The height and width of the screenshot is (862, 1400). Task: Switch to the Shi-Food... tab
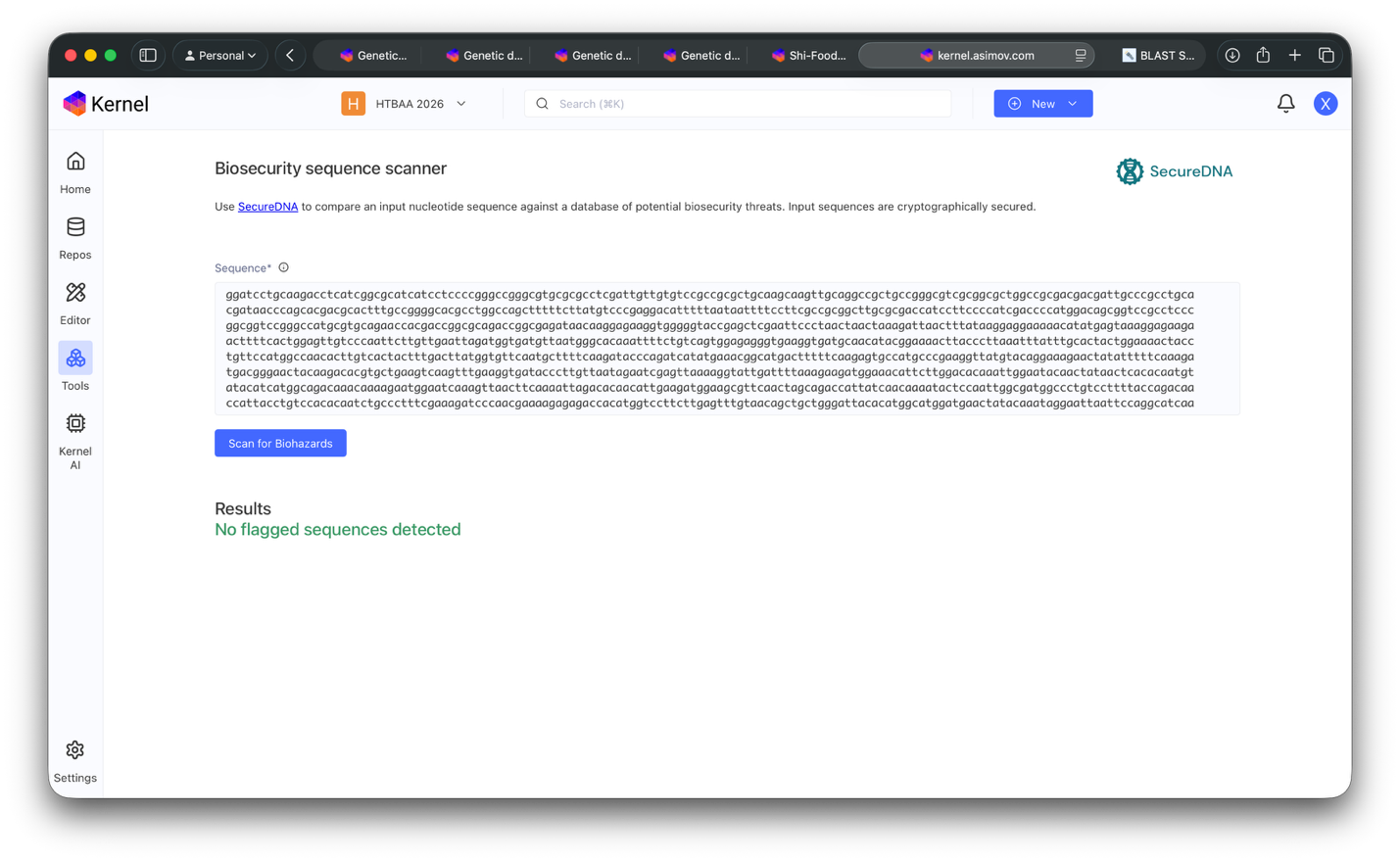808,56
